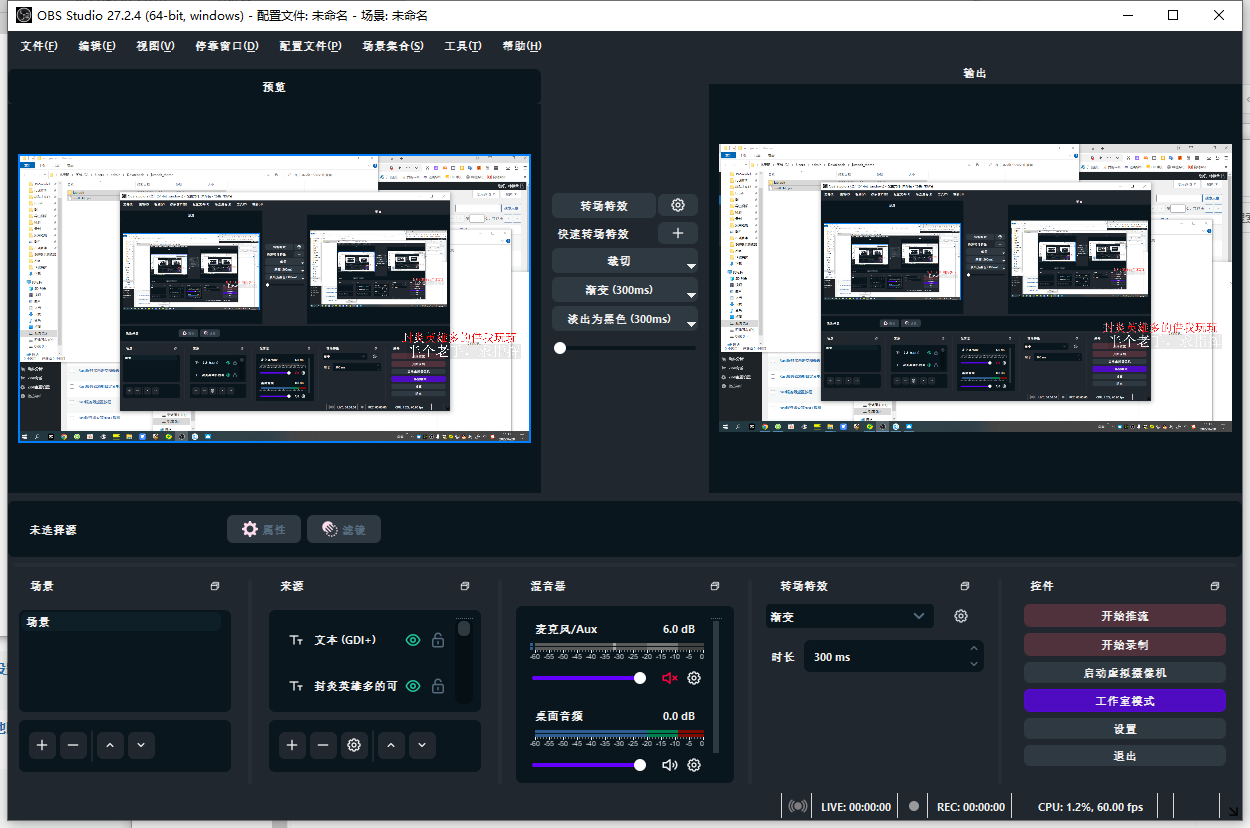Open the 配置文件 menu
This screenshot has height=828, width=1250.
pos(310,46)
